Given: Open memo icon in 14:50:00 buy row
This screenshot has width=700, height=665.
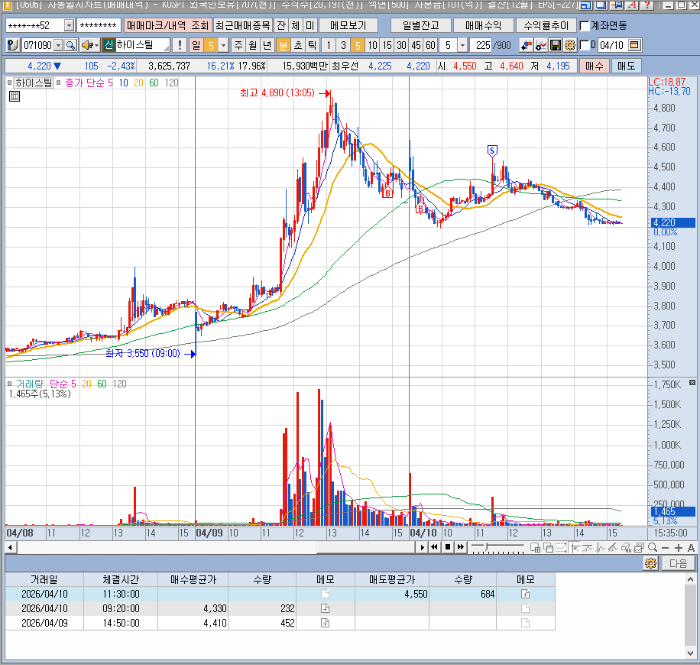Looking at the screenshot, I should click(325, 623).
